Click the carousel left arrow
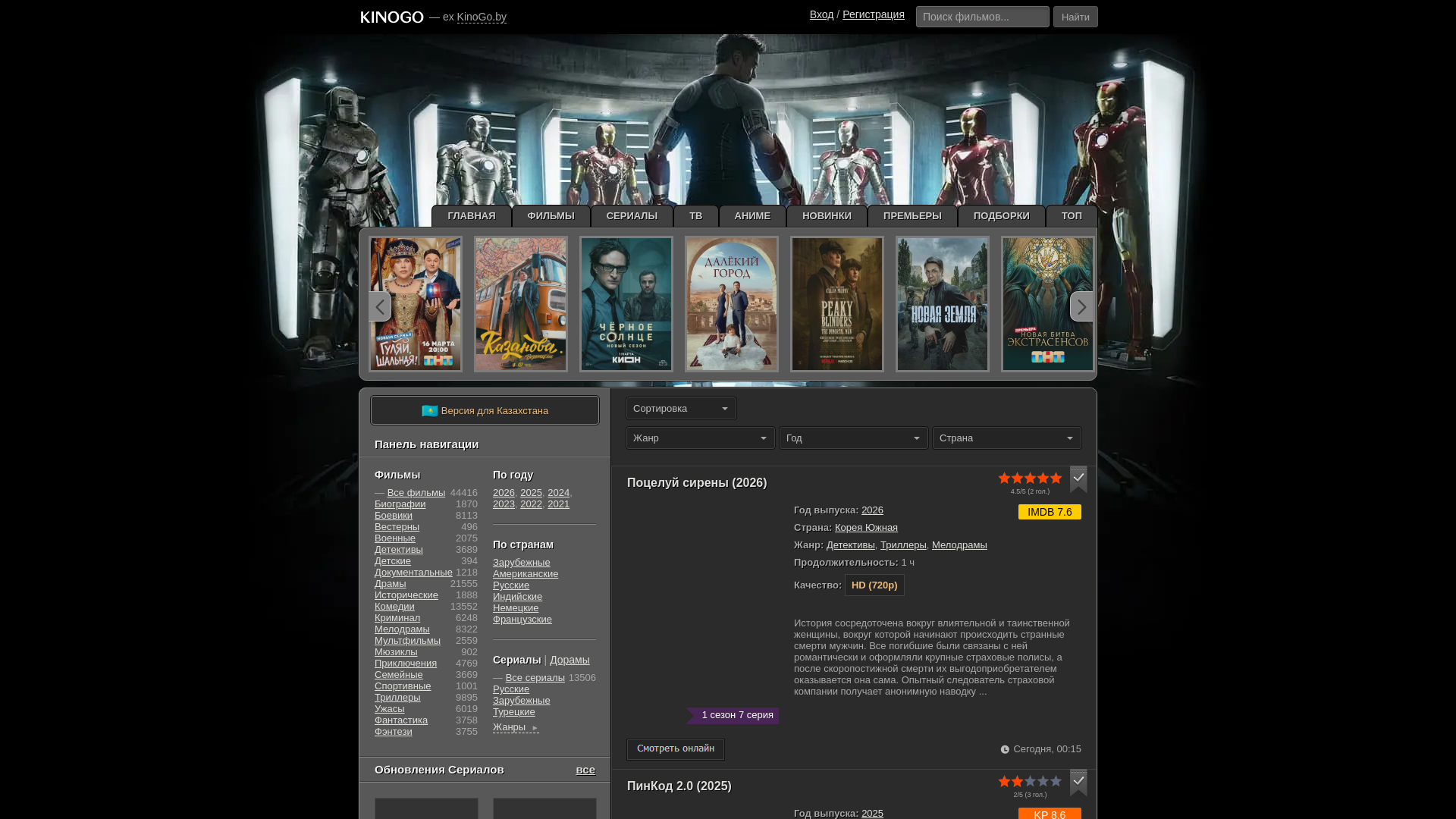Screen dimensions: 1456x819 (x=379, y=306)
